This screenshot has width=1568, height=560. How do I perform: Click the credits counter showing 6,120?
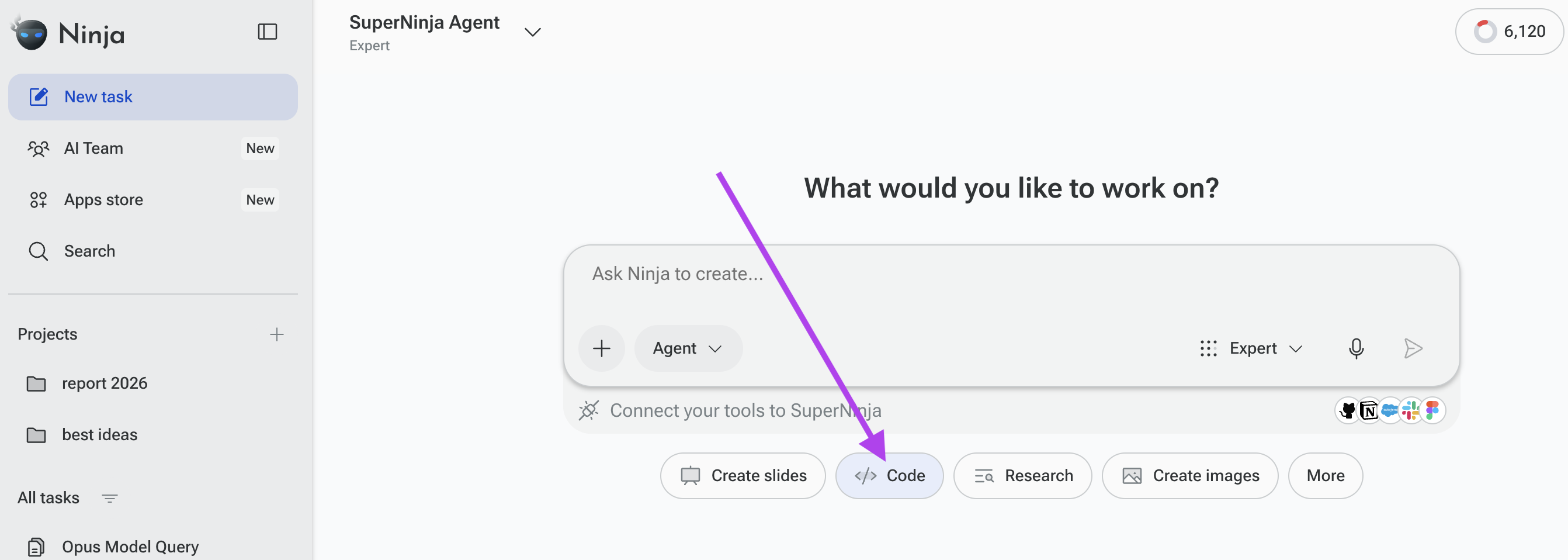coord(1510,32)
